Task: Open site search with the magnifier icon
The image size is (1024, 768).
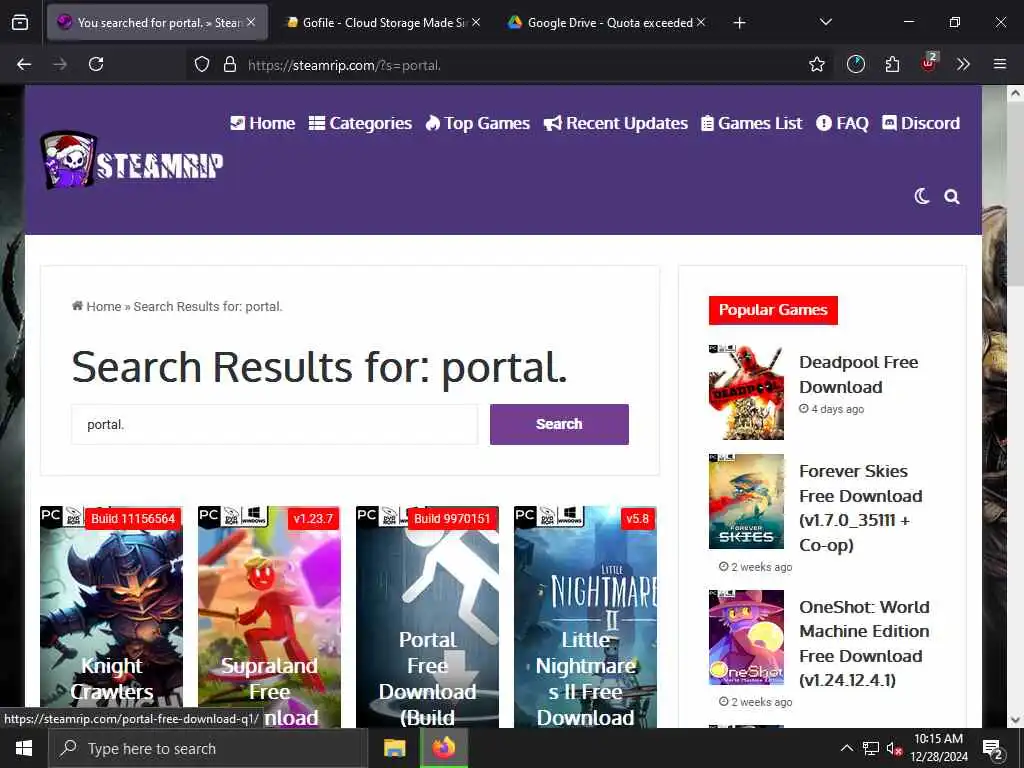Action: click(952, 197)
